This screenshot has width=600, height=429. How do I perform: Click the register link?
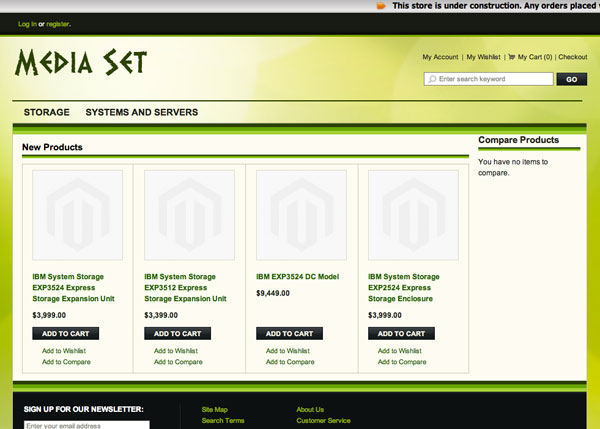pyautogui.click(x=58, y=23)
